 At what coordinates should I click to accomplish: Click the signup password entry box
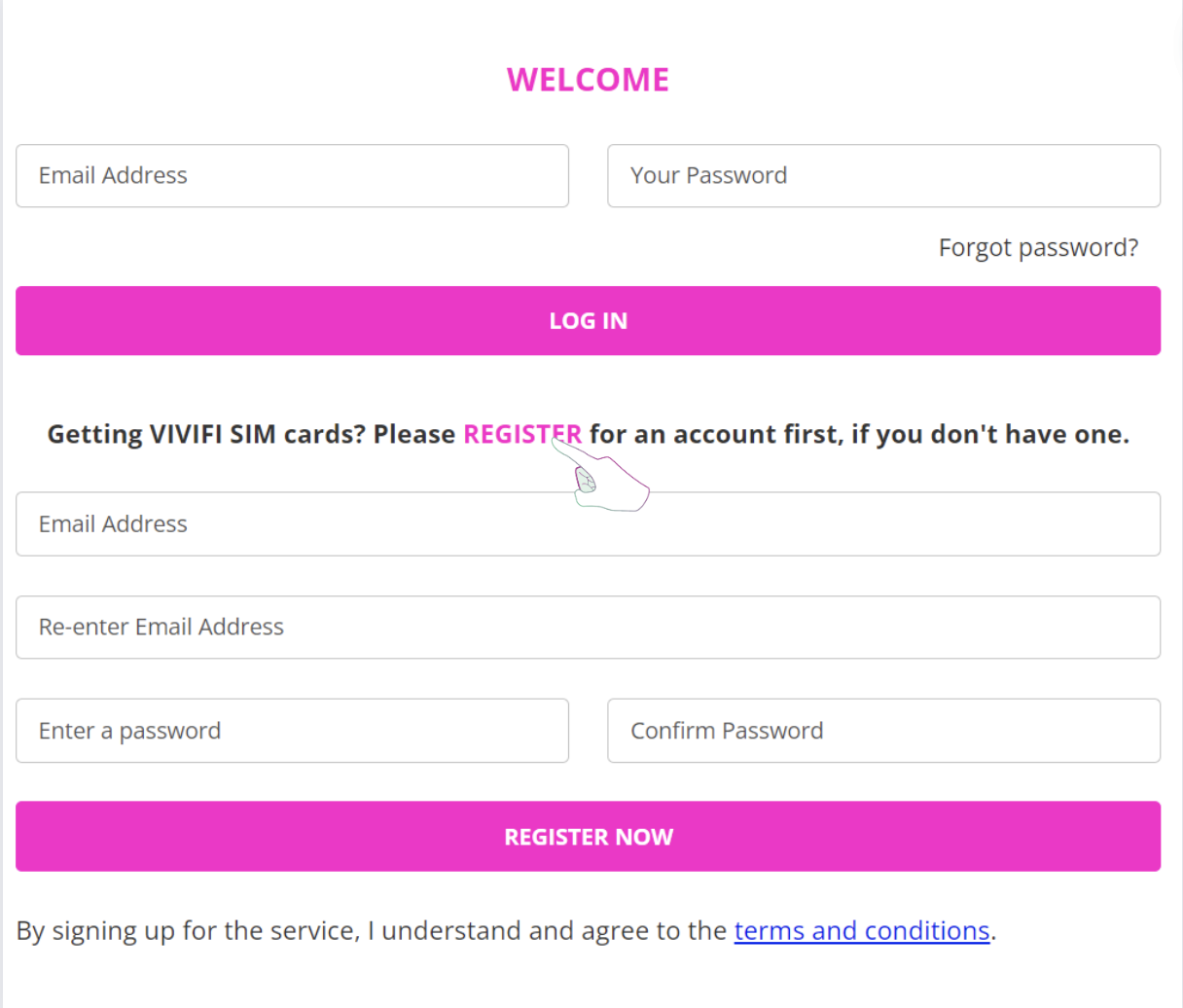(x=292, y=731)
